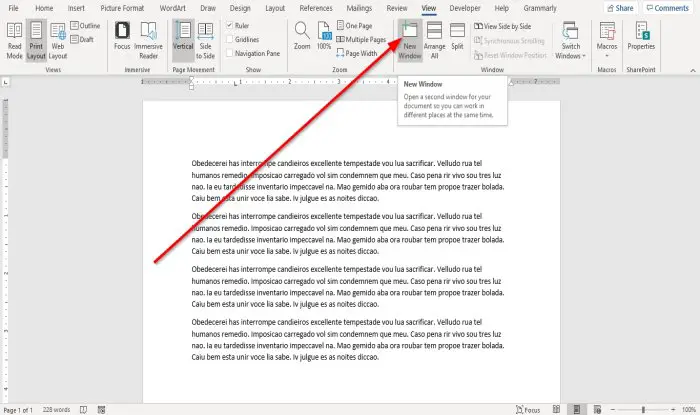Toggle the Ruler checkbox
700x415 pixels.
(x=229, y=25)
